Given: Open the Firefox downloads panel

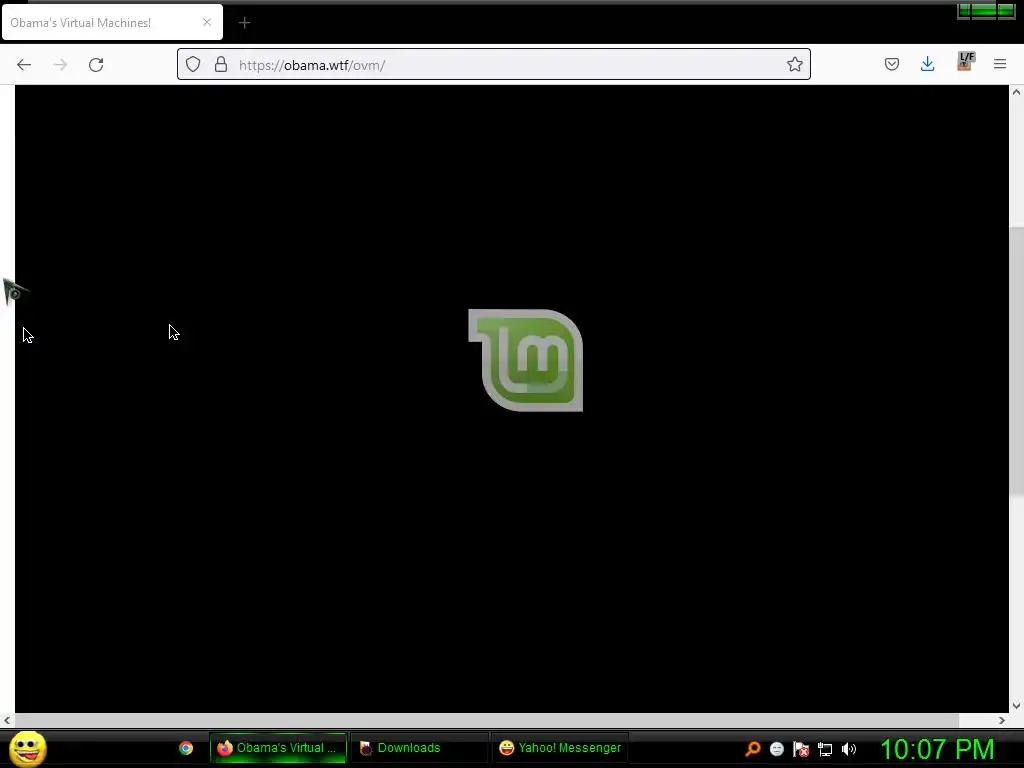Looking at the screenshot, I should (927, 64).
